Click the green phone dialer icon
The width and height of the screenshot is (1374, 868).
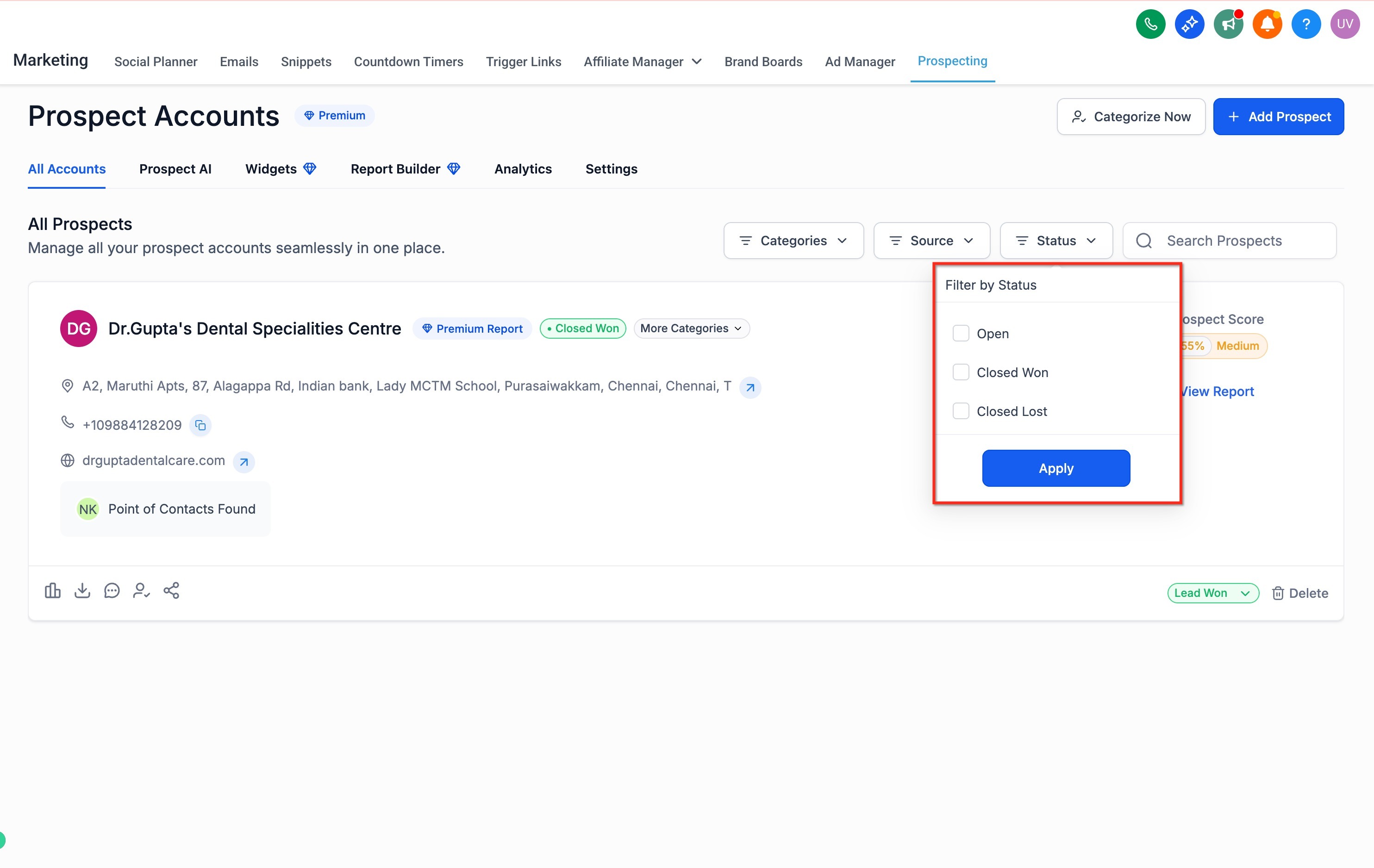(1150, 24)
